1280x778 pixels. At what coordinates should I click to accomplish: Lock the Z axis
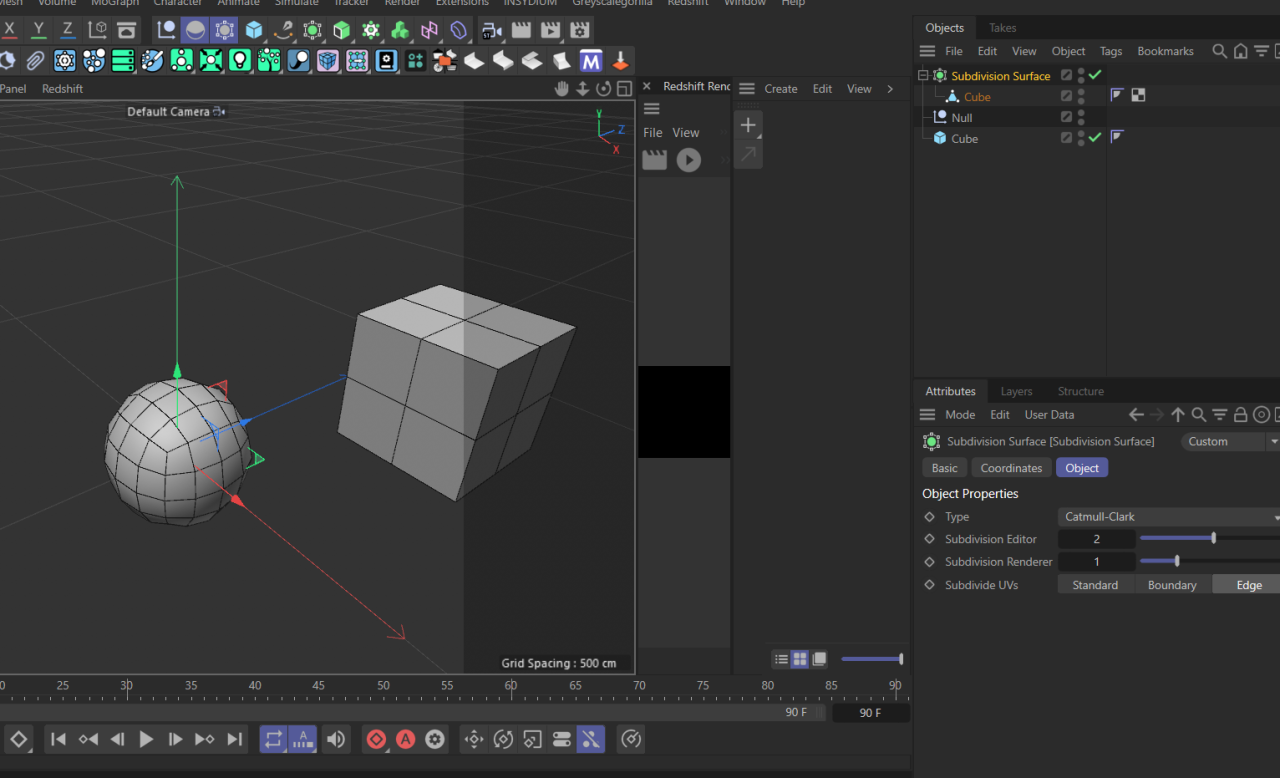tap(68, 30)
